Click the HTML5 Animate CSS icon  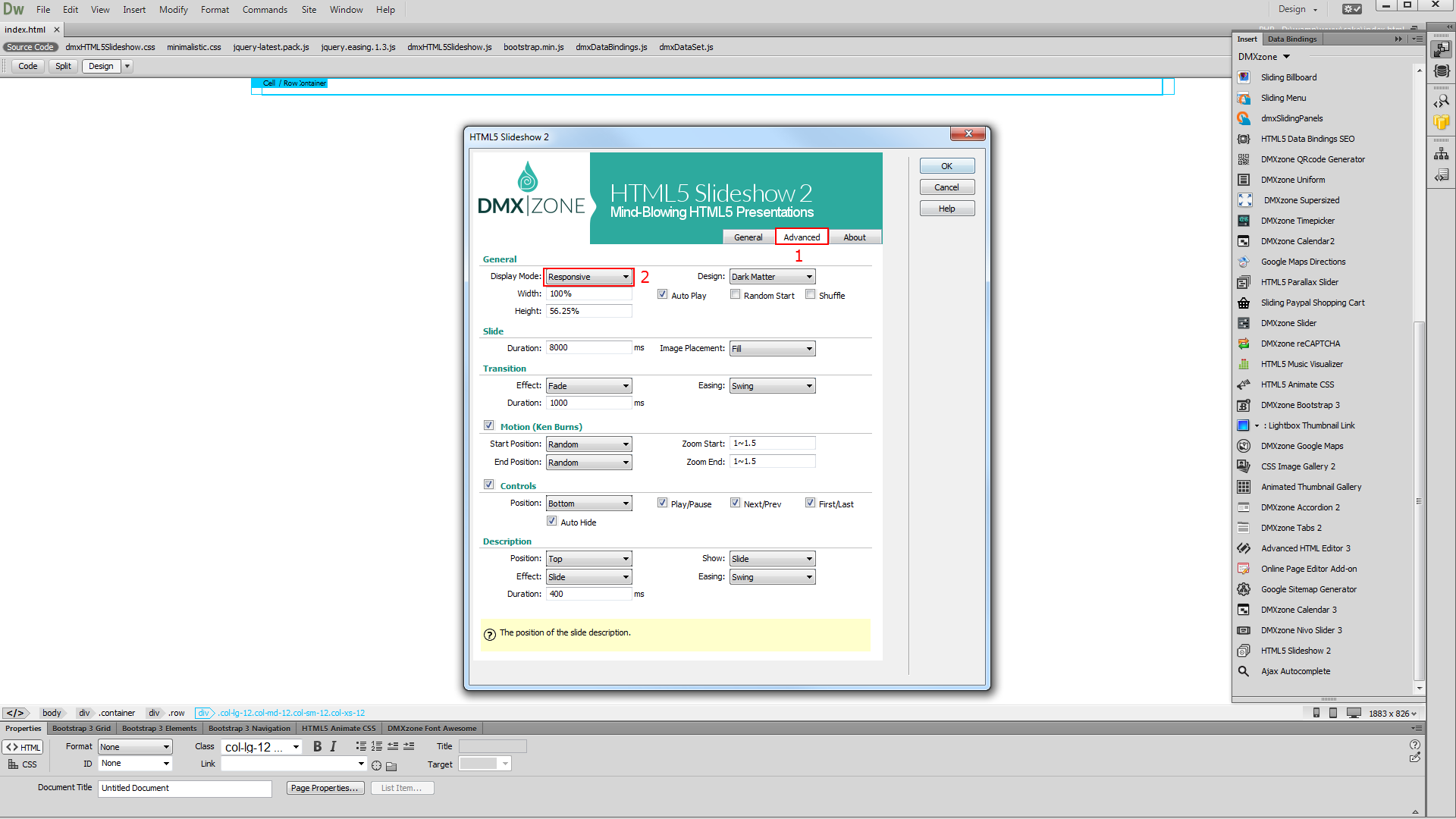pyautogui.click(x=1244, y=384)
